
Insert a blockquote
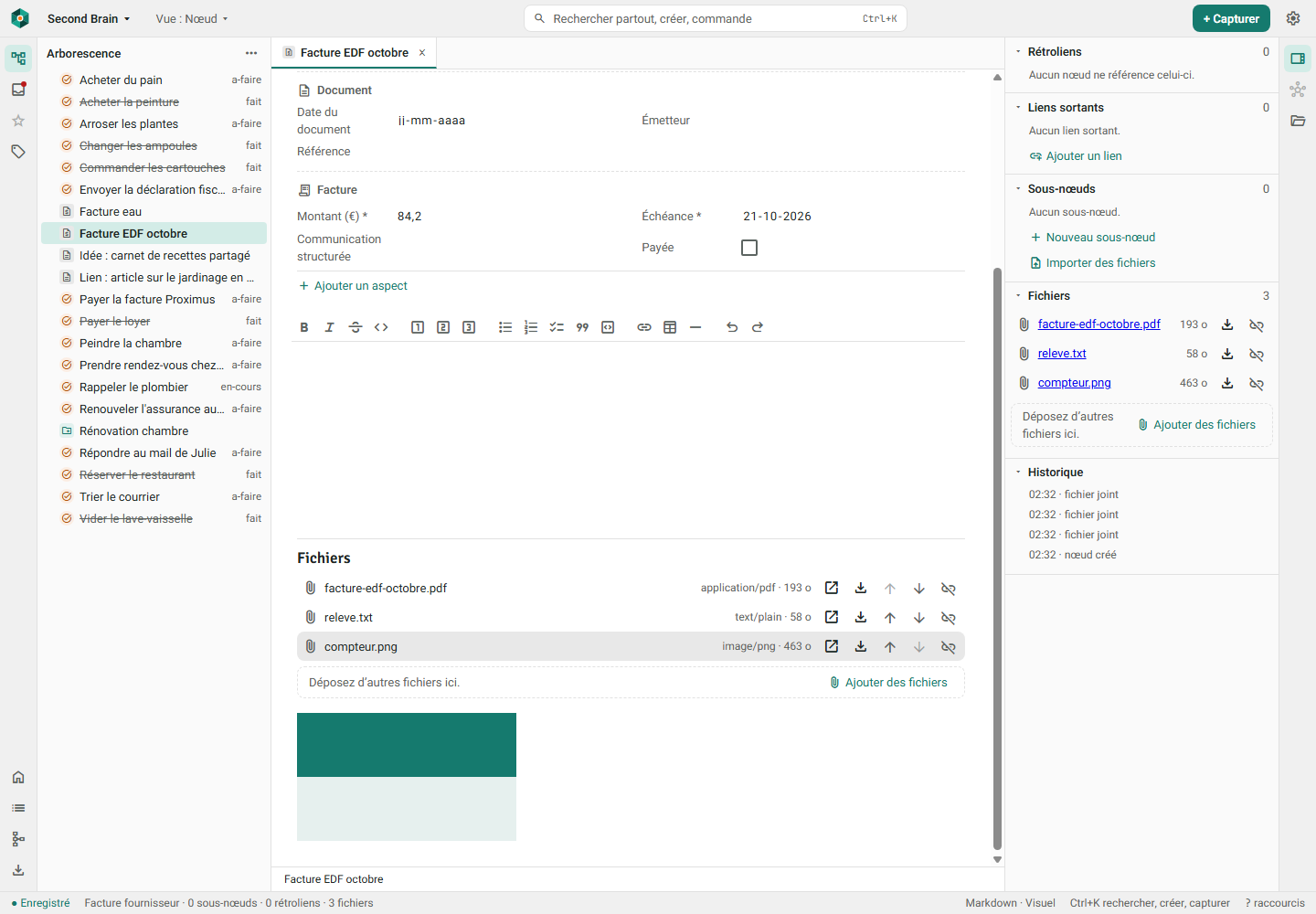pos(582,327)
